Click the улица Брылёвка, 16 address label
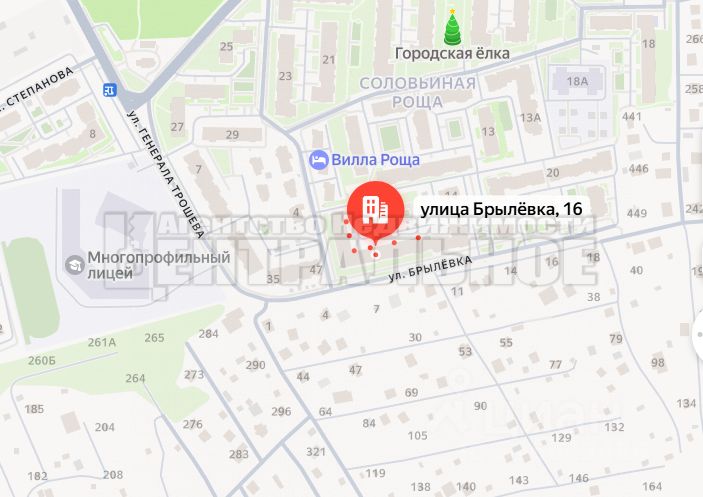Image resolution: width=703 pixels, height=497 pixels. point(501,209)
